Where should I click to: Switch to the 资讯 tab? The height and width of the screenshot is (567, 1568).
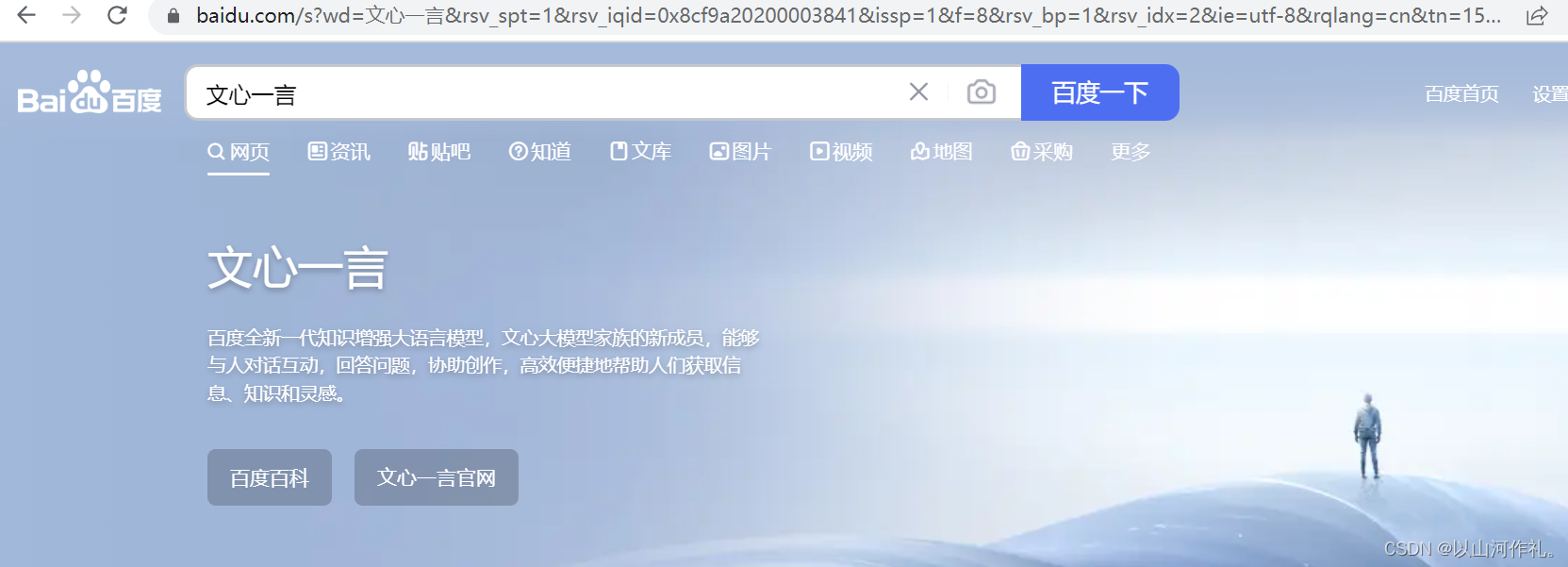click(x=339, y=152)
